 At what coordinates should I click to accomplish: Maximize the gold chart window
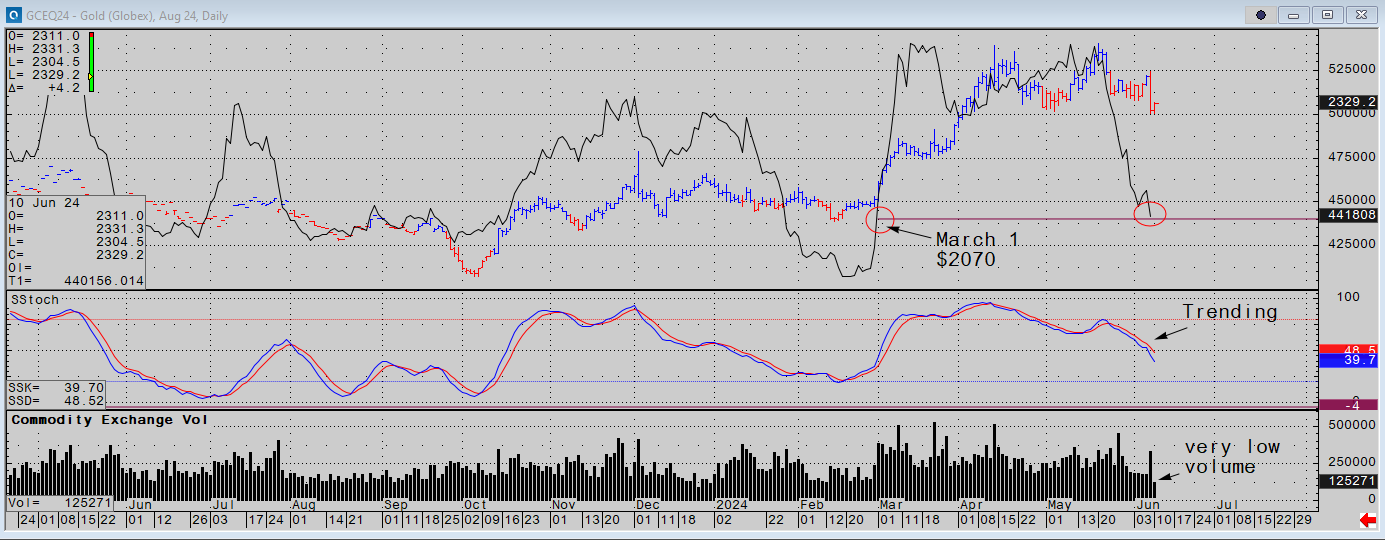(x=1327, y=14)
